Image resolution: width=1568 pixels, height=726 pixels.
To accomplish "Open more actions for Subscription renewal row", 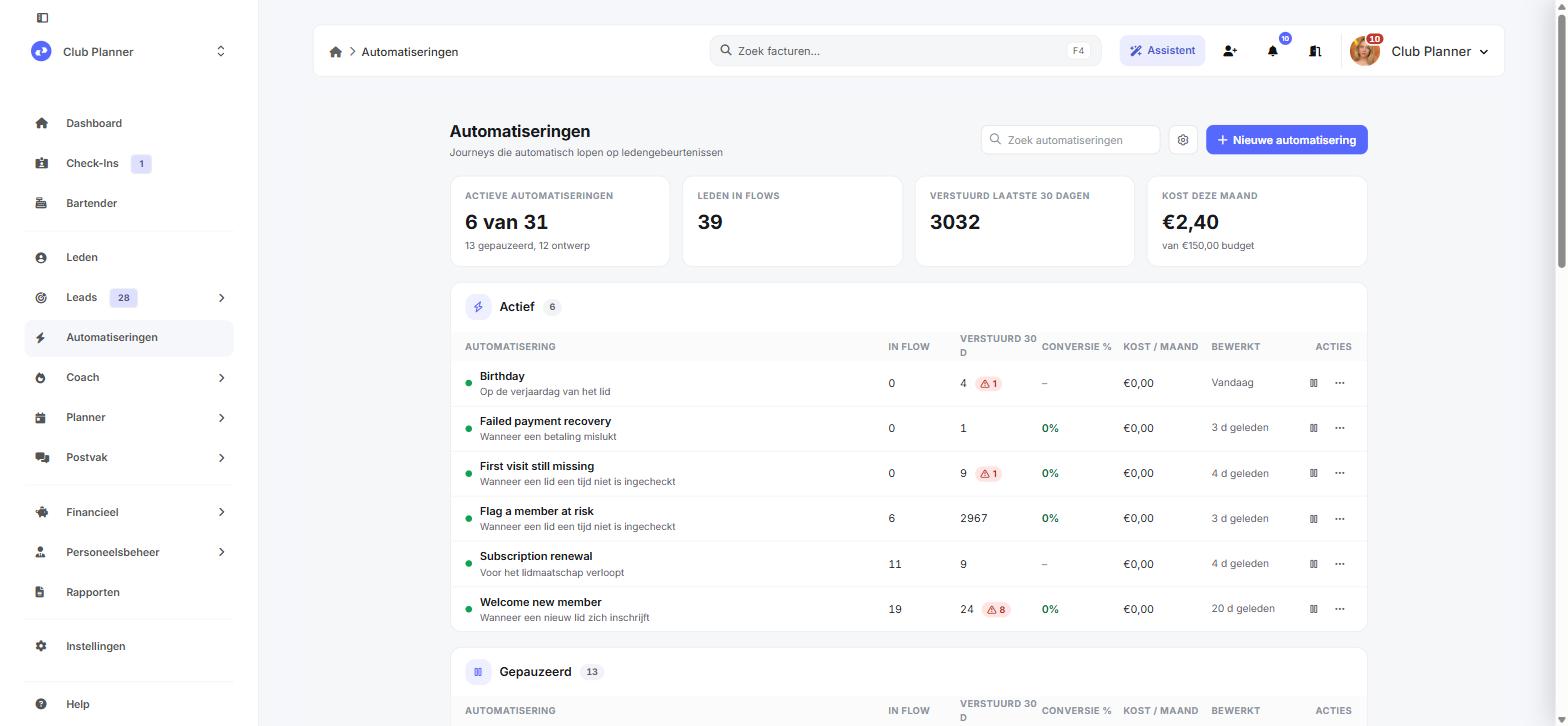I will [x=1340, y=564].
